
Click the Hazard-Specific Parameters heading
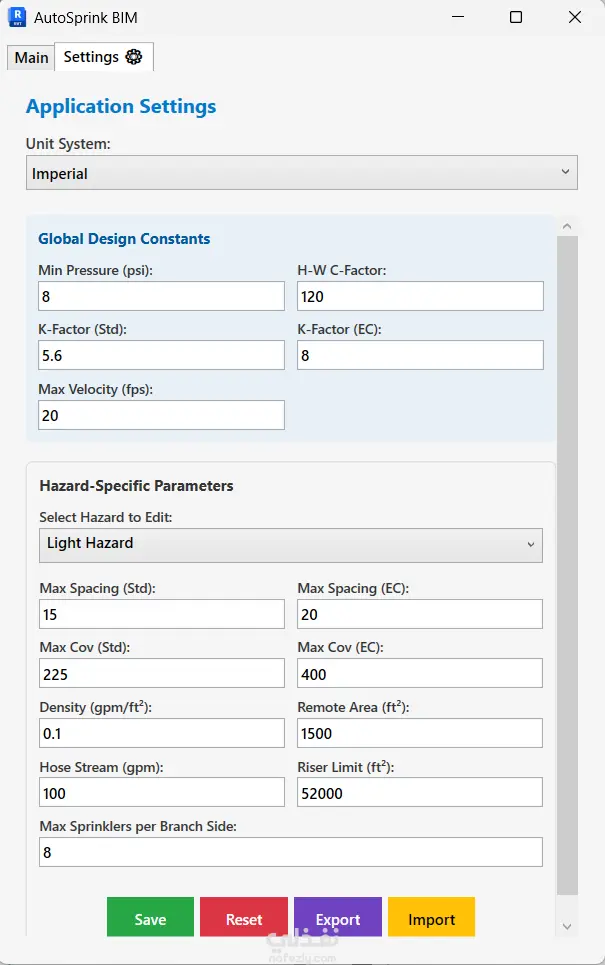(137, 486)
